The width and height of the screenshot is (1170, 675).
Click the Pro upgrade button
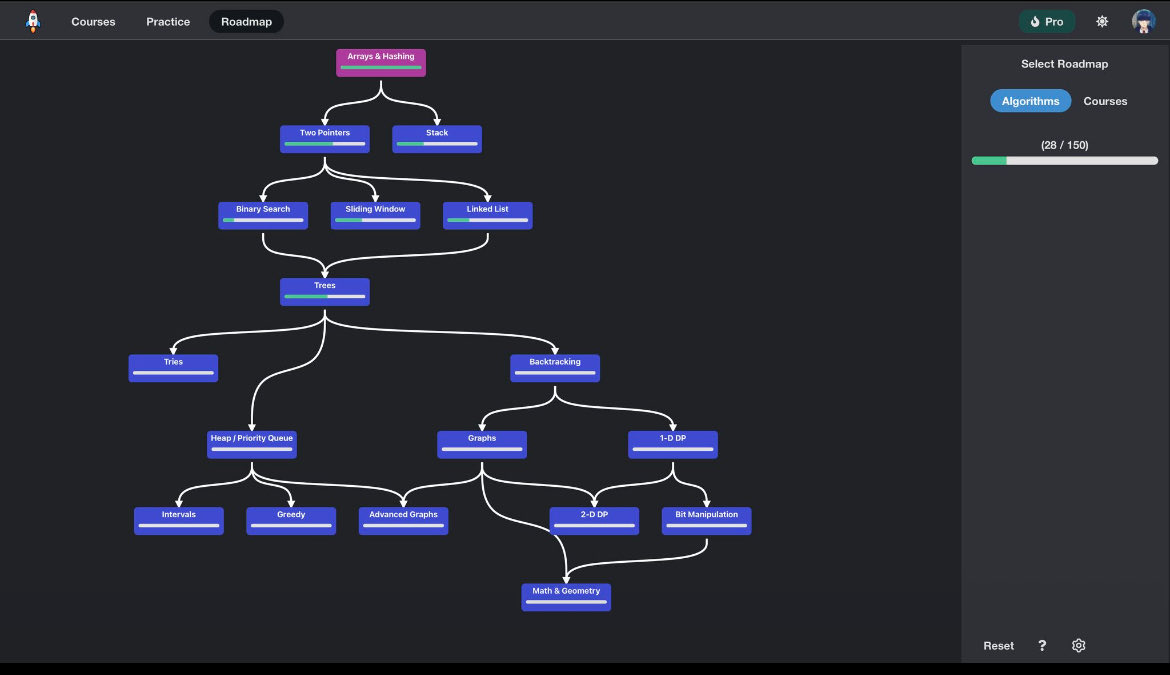(x=1046, y=22)
